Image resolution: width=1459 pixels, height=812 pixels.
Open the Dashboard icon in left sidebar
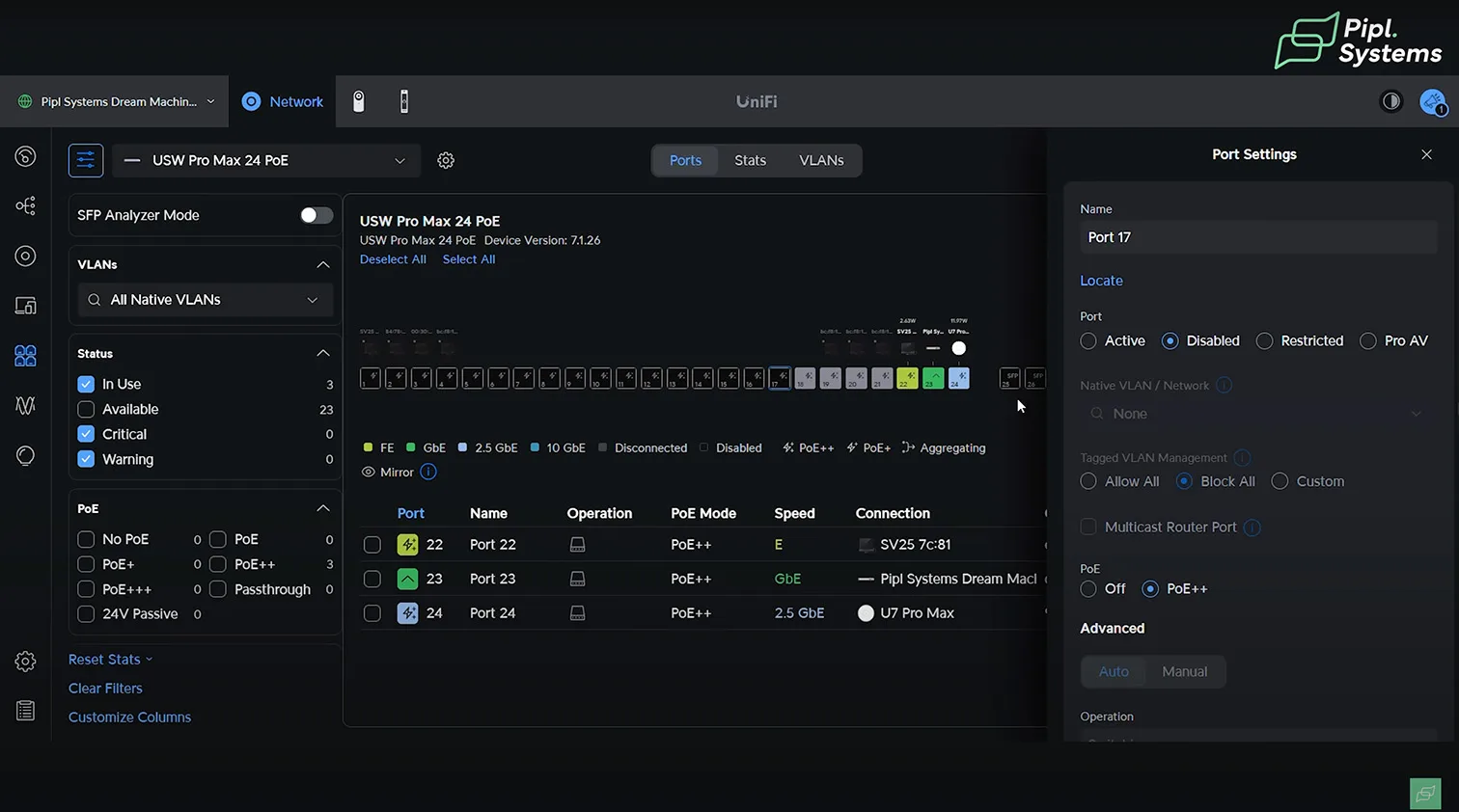[x=26, y=156]
